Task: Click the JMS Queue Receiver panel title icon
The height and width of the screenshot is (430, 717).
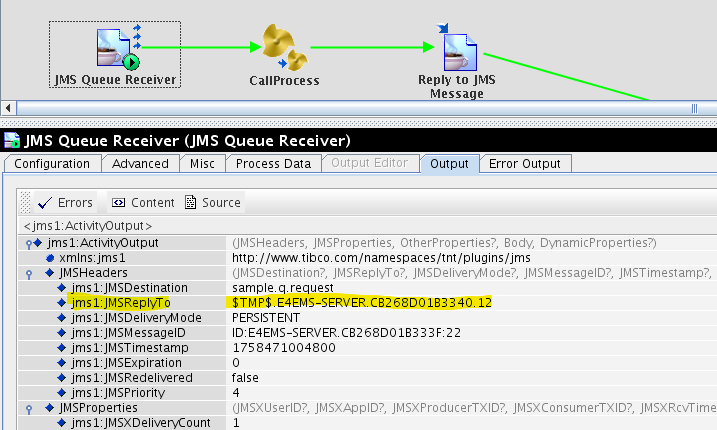Action: pos(11,140)
